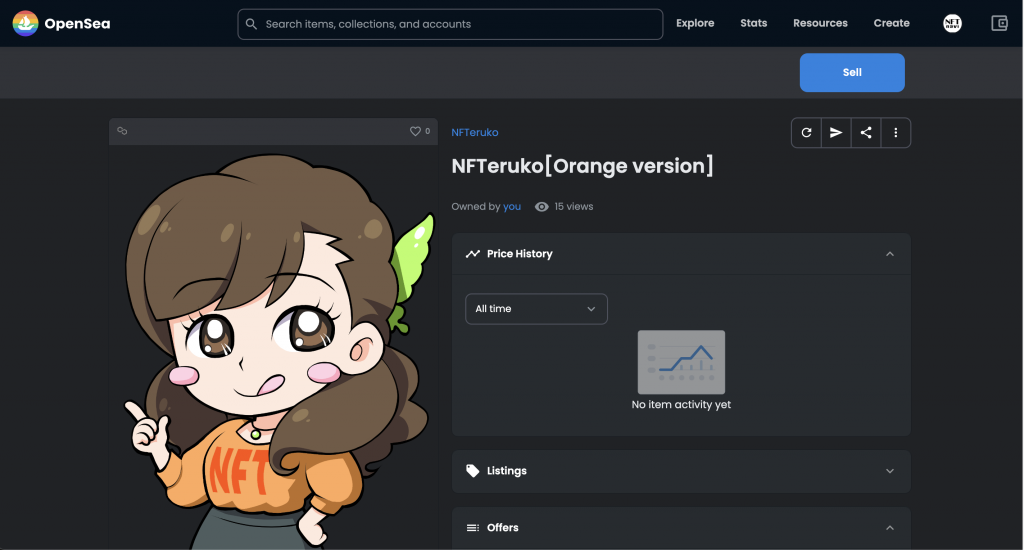Click the chain link icon above image
The image size is (1024, 550).
(x=123, y=131)
